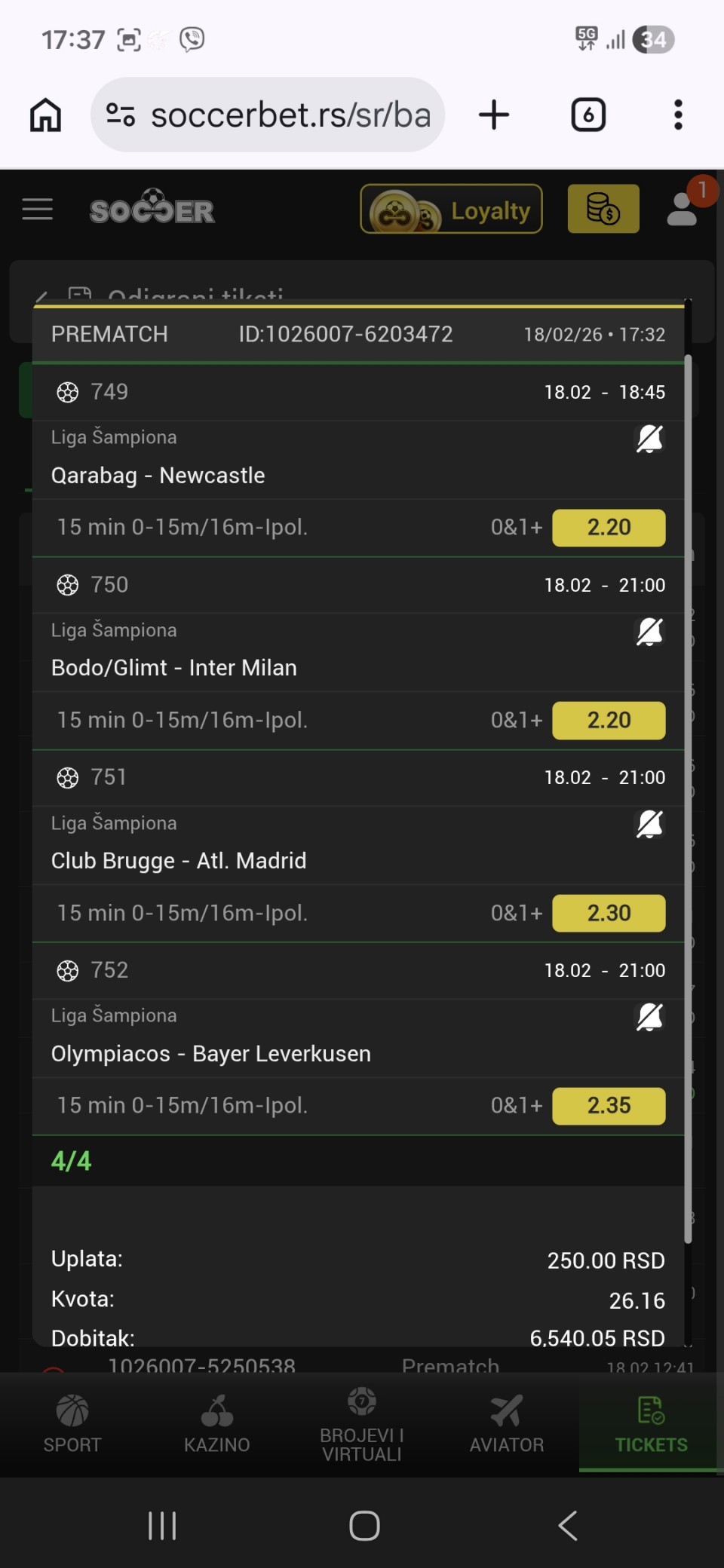Switch to the Kazino tab

pos(217,1423)
